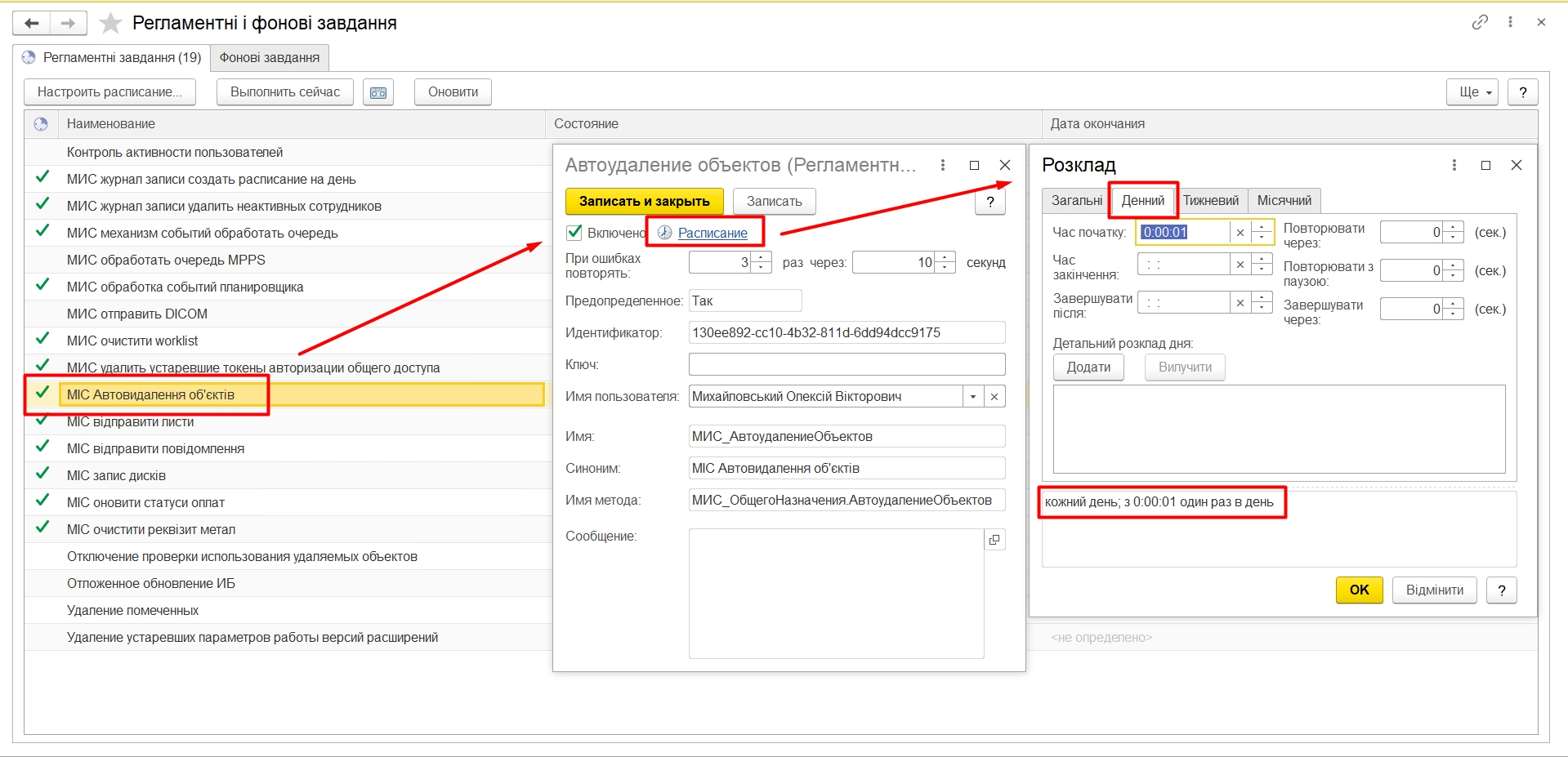This screenshot has width=1568, height=757.
Task: Toggle the Включено checkbox
Action: tap(574, 233)
